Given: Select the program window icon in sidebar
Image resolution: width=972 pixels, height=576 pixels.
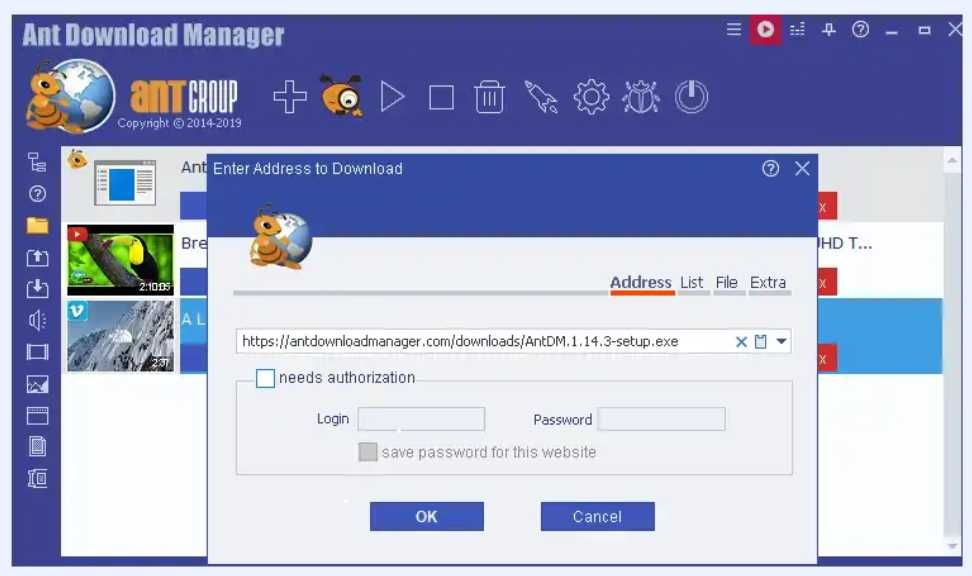Looking at the screenshot, I should pos(37,415).
